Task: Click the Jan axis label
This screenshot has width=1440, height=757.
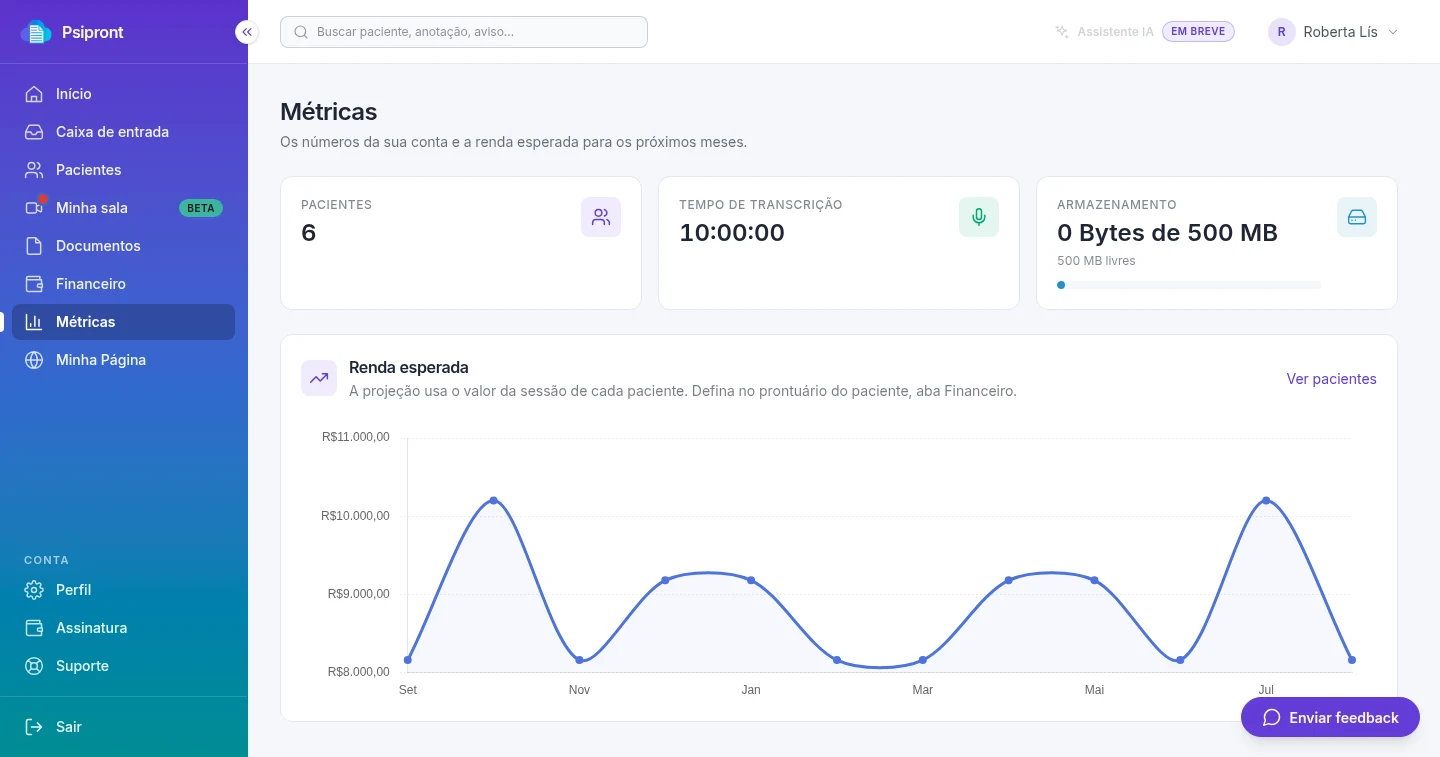Action: [751, 690]
